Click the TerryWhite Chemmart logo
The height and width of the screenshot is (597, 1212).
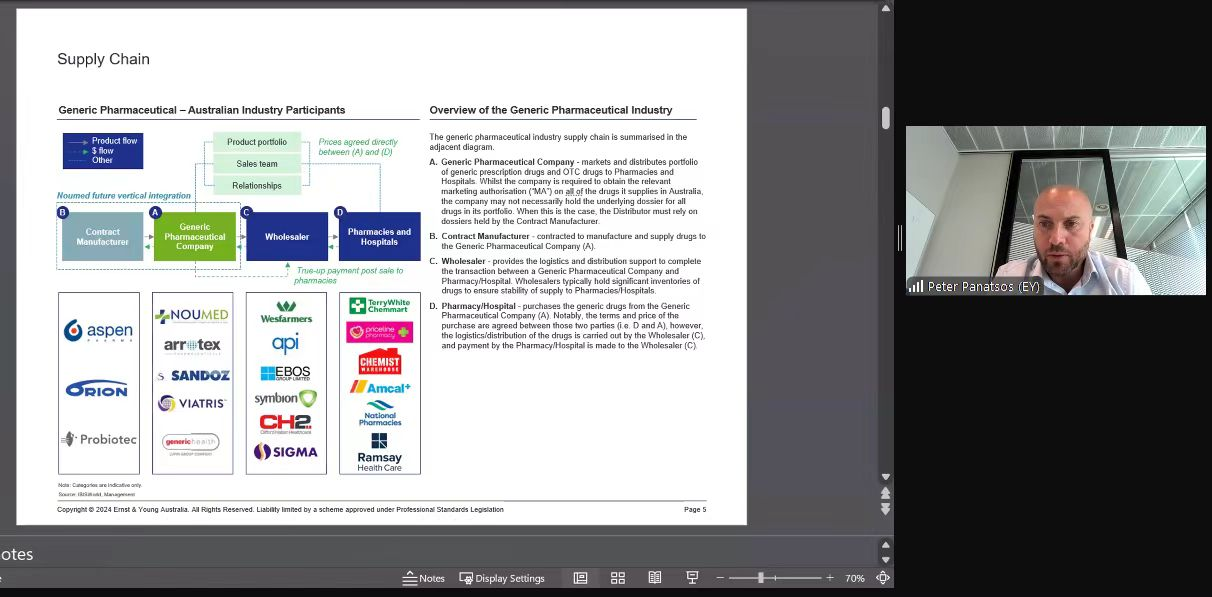[x=380, y=306]
